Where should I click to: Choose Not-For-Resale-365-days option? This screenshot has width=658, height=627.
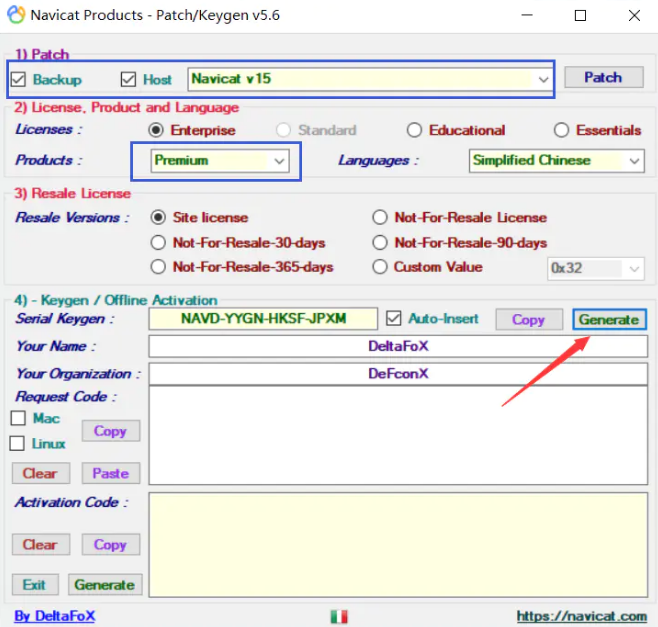158,267
